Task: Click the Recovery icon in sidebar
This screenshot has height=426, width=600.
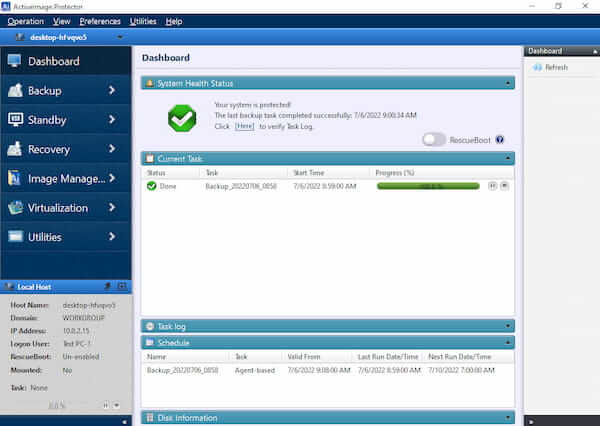Action: tap(14, 149)
